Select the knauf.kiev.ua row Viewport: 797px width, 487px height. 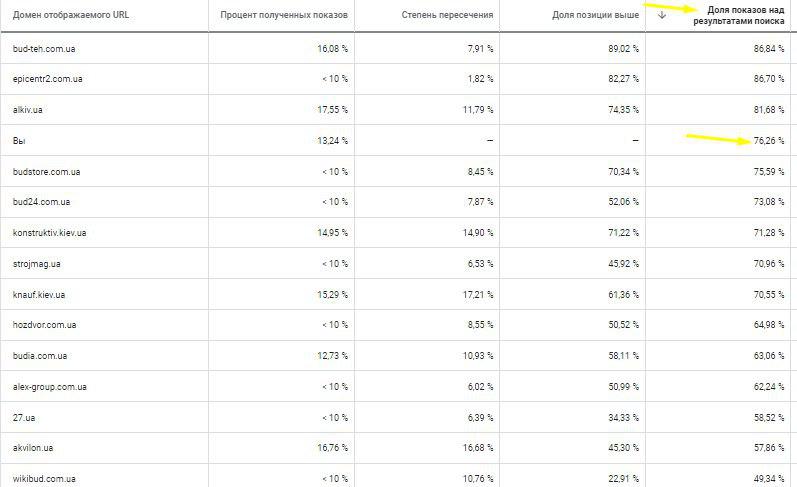pos(39,295)
